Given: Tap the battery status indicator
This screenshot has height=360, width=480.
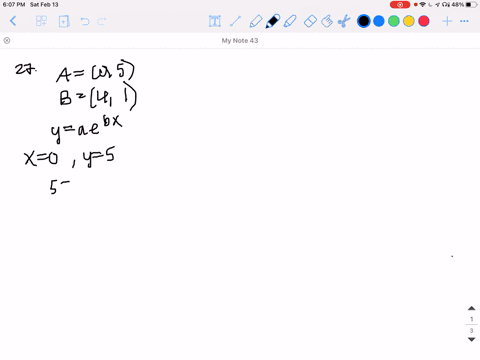Looking at the screenshot, I should click(x=471, y=5).
